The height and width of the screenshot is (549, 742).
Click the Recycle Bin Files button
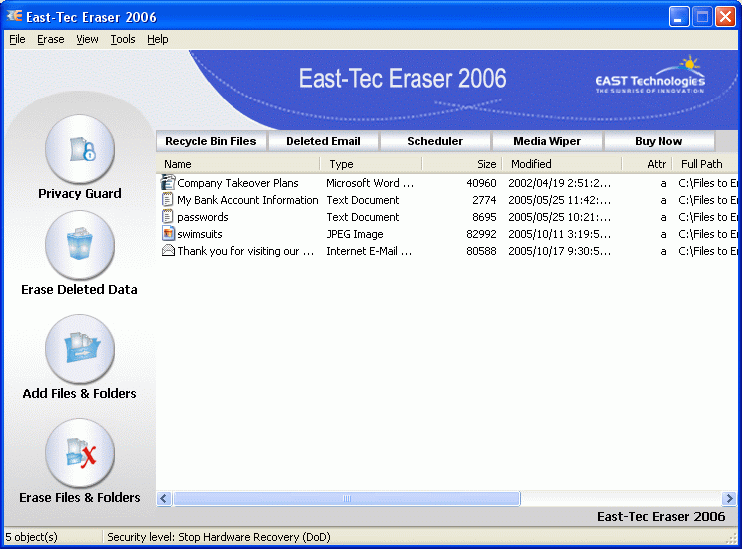coord(211,141)
